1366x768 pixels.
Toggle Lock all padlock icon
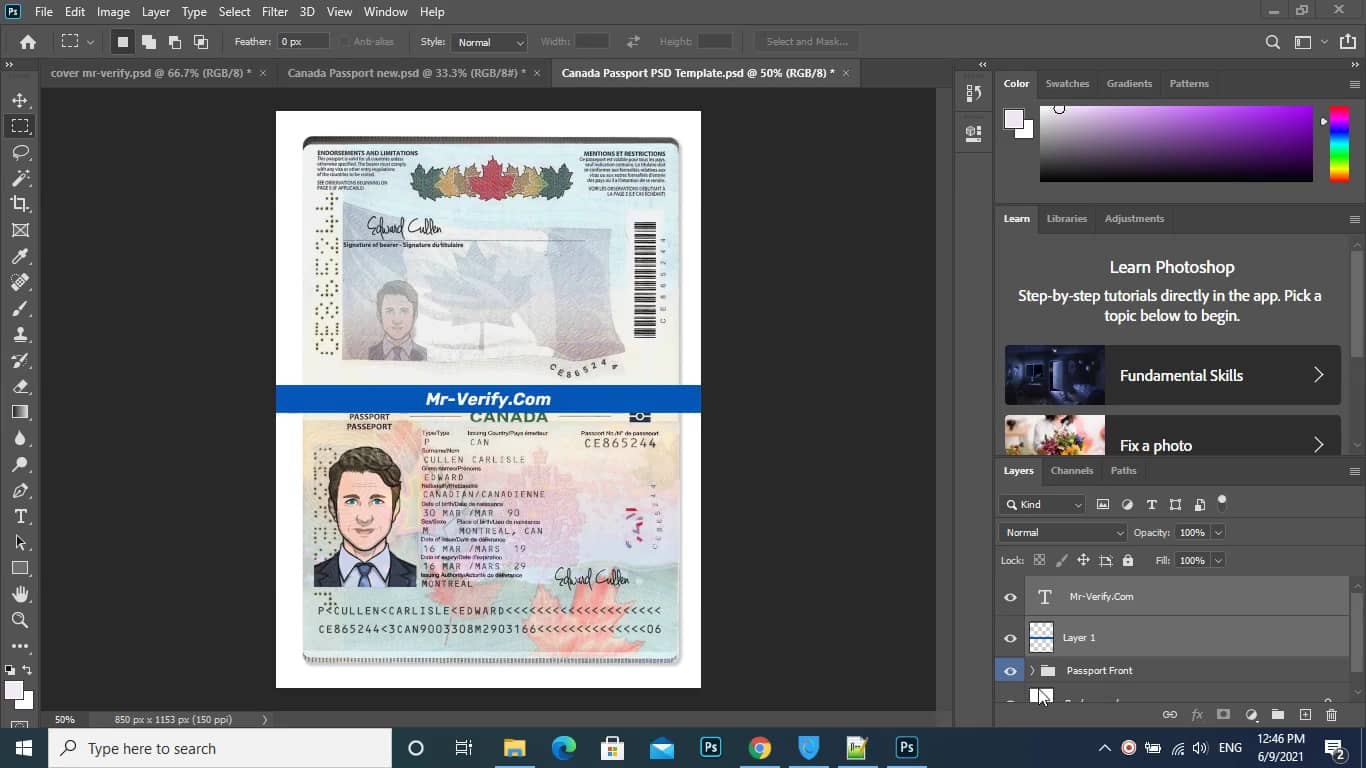pyautogui.click(x=1128, y=561)
